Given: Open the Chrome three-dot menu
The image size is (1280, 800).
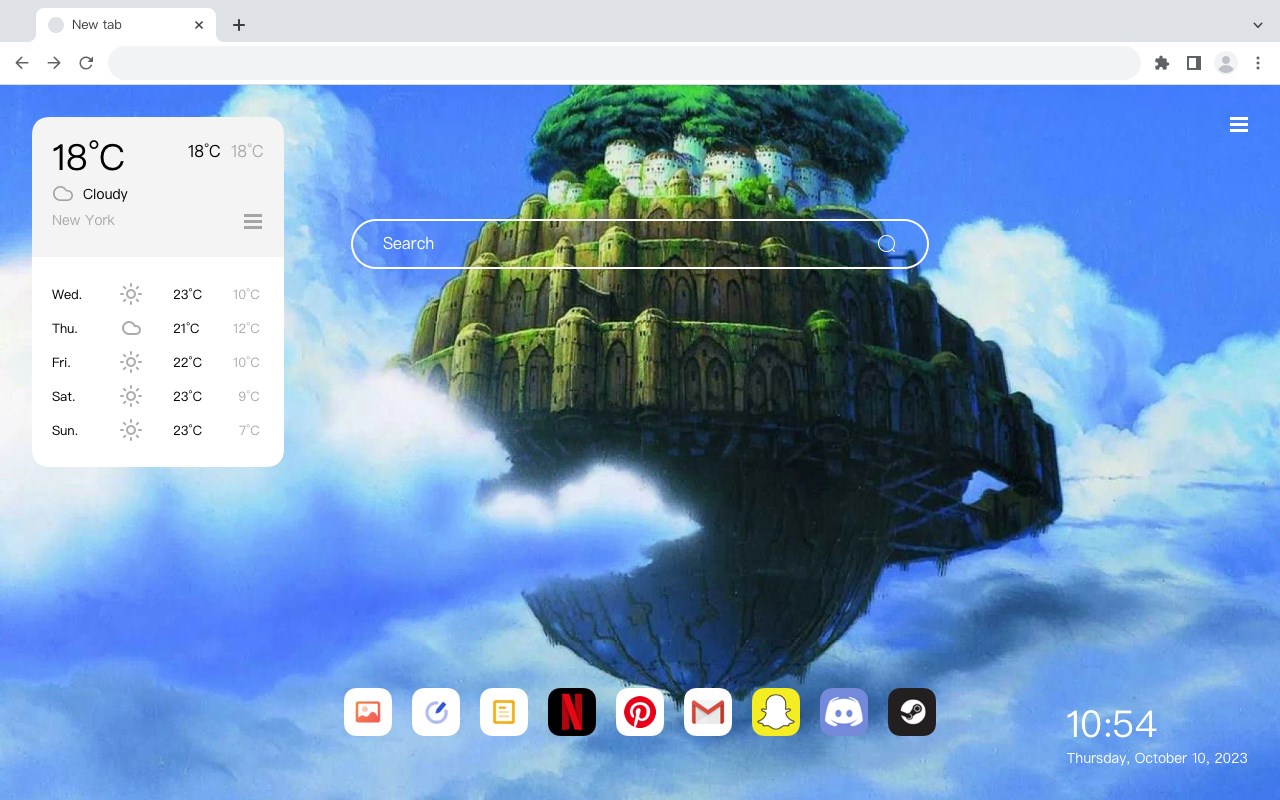Looking at the screenshot, I should tap(1258, 63).
